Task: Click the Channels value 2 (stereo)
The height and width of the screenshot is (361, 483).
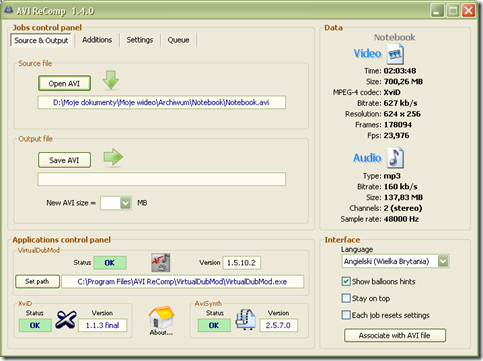Action: click(x=403, y=208)
